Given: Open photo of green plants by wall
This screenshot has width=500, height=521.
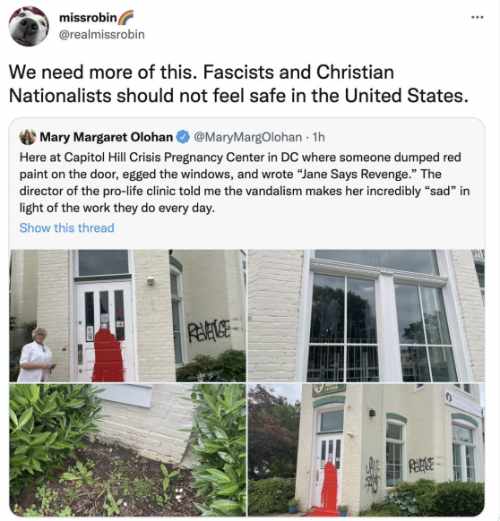Looking at the screenshot, I should (x=128, y=450).
